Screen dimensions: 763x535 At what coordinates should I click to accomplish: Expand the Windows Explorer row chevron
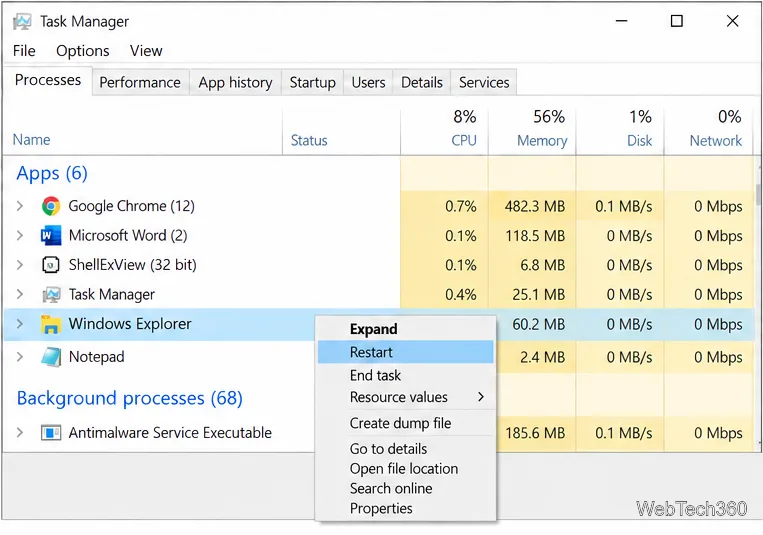(x=19, y=324)
